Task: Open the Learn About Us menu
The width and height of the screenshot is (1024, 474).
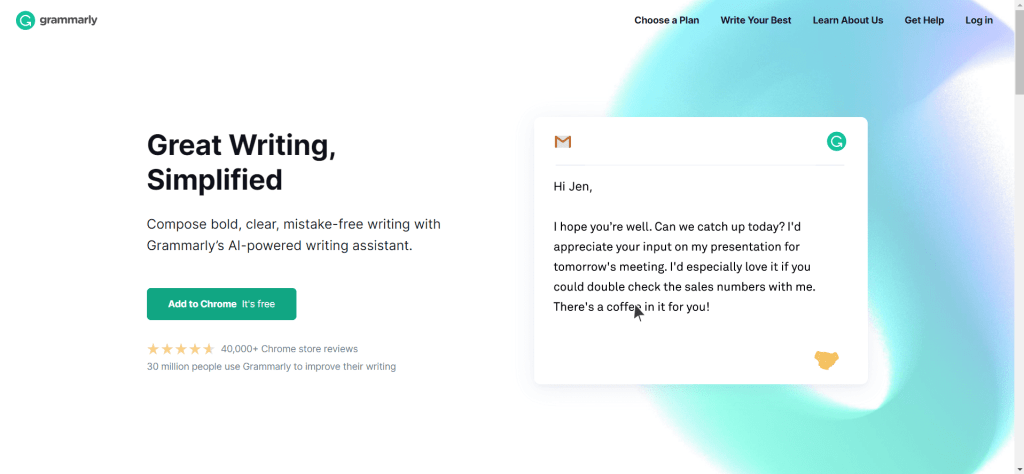Action: point(848,20)
